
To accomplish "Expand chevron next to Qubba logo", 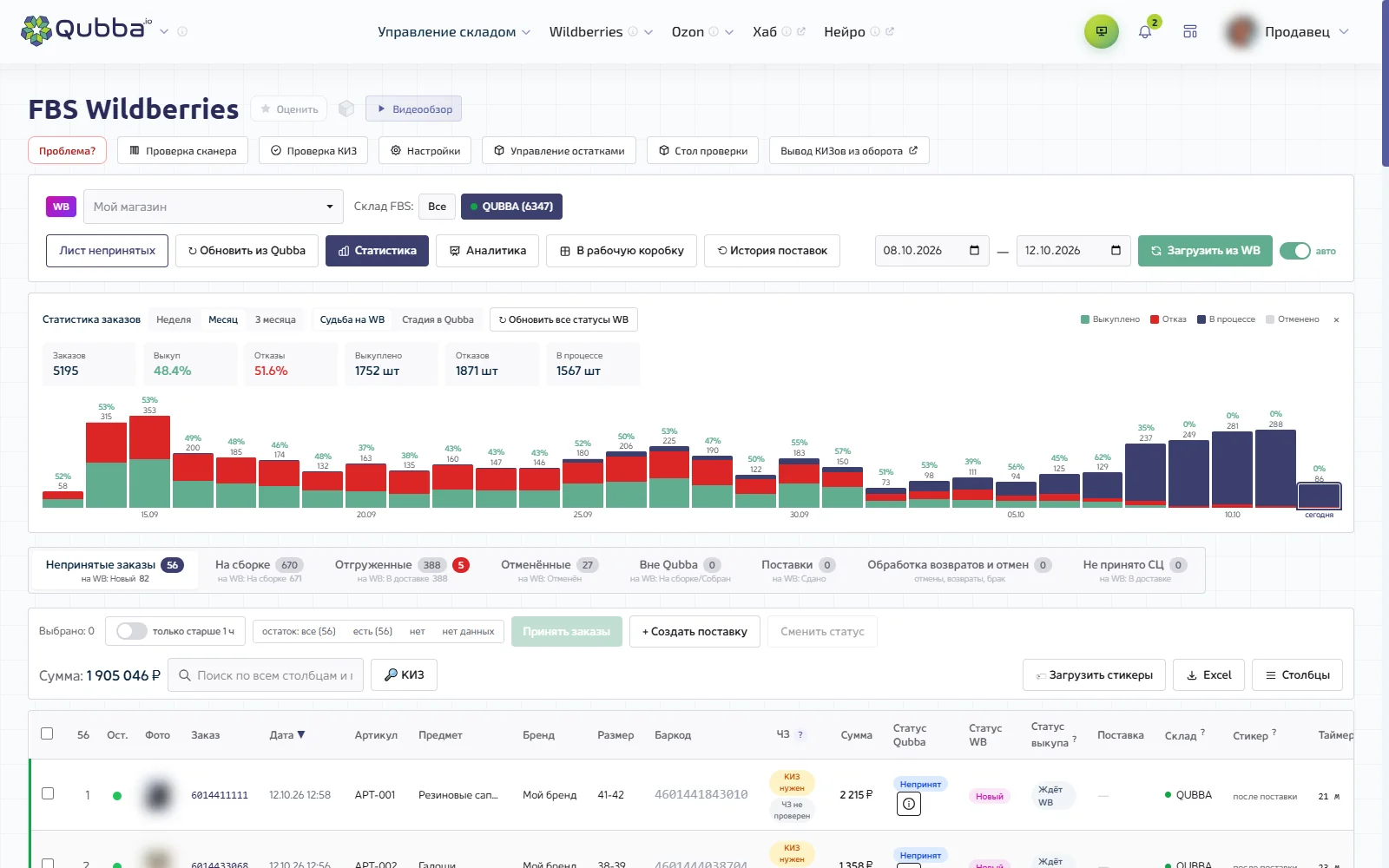I will click(164, 31).
